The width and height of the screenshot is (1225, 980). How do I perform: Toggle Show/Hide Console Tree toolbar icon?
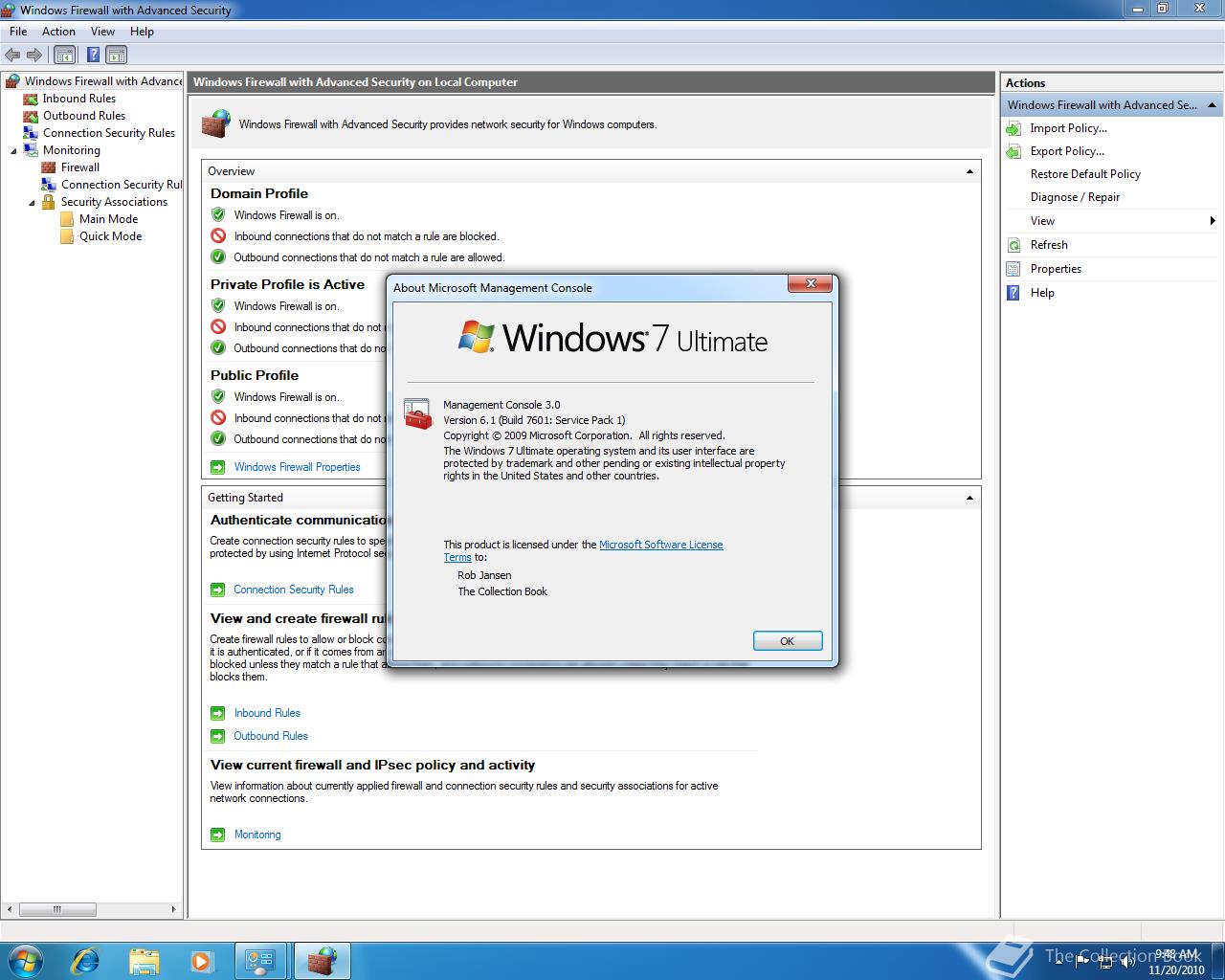point(64,56)
